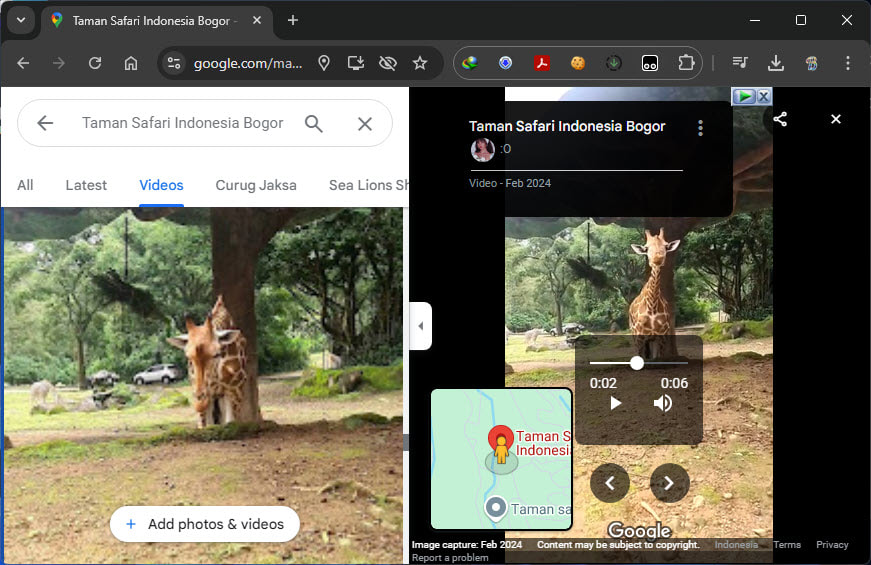Open site information icon in address bar
Screen dimensions: 871x565
pyautogui.click(x=174, y=63)
